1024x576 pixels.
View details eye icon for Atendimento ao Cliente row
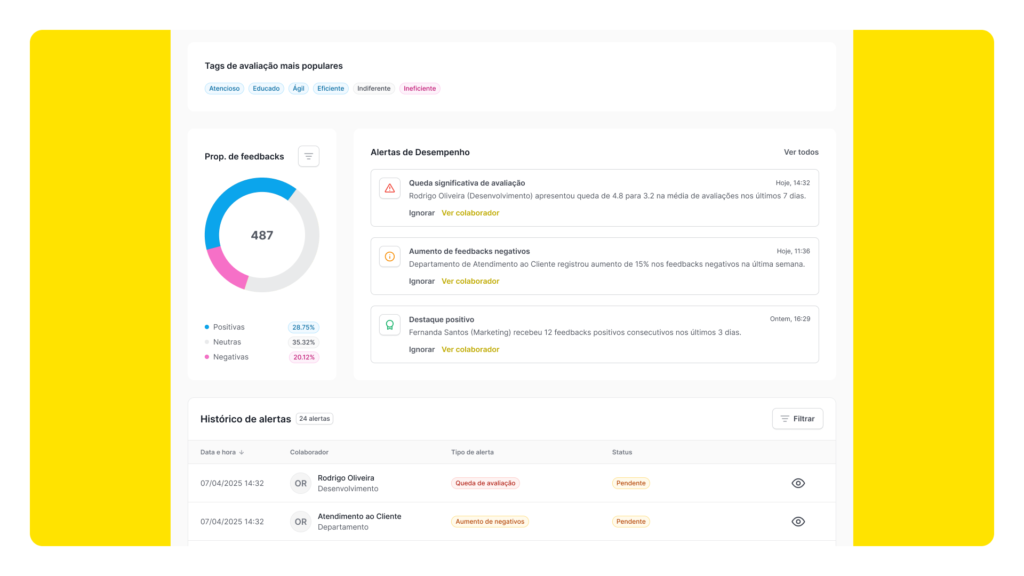[798, 522]
